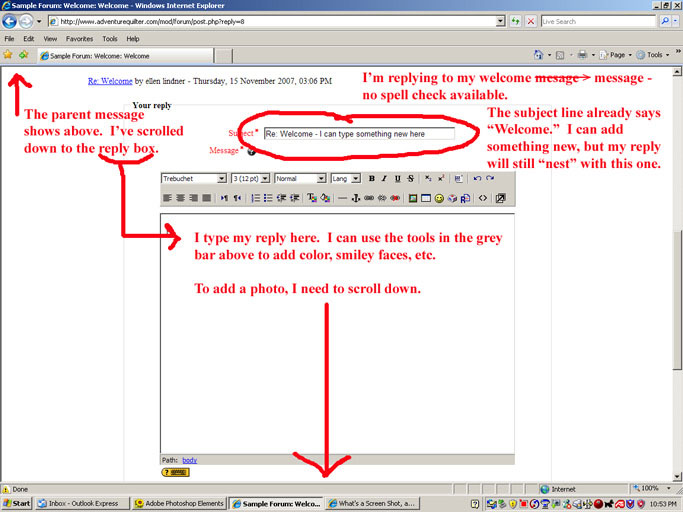The image size is (683, 512).
Task: Align text left in the editor
Action: coord(167,198)
